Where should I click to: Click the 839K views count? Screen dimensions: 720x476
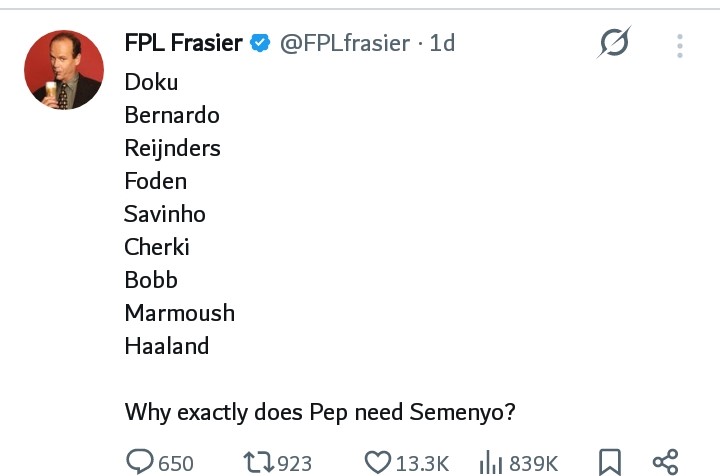[x=533, y=463]
